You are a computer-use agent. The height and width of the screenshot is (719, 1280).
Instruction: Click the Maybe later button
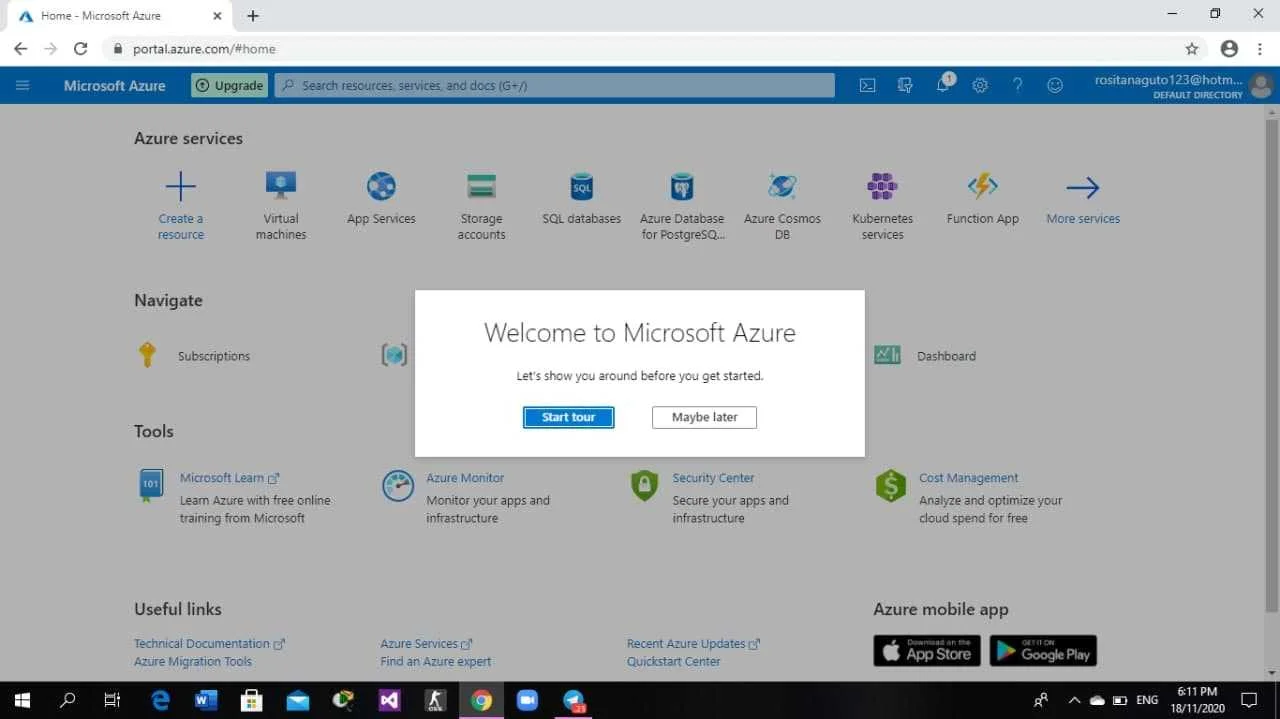coord(704,417)
